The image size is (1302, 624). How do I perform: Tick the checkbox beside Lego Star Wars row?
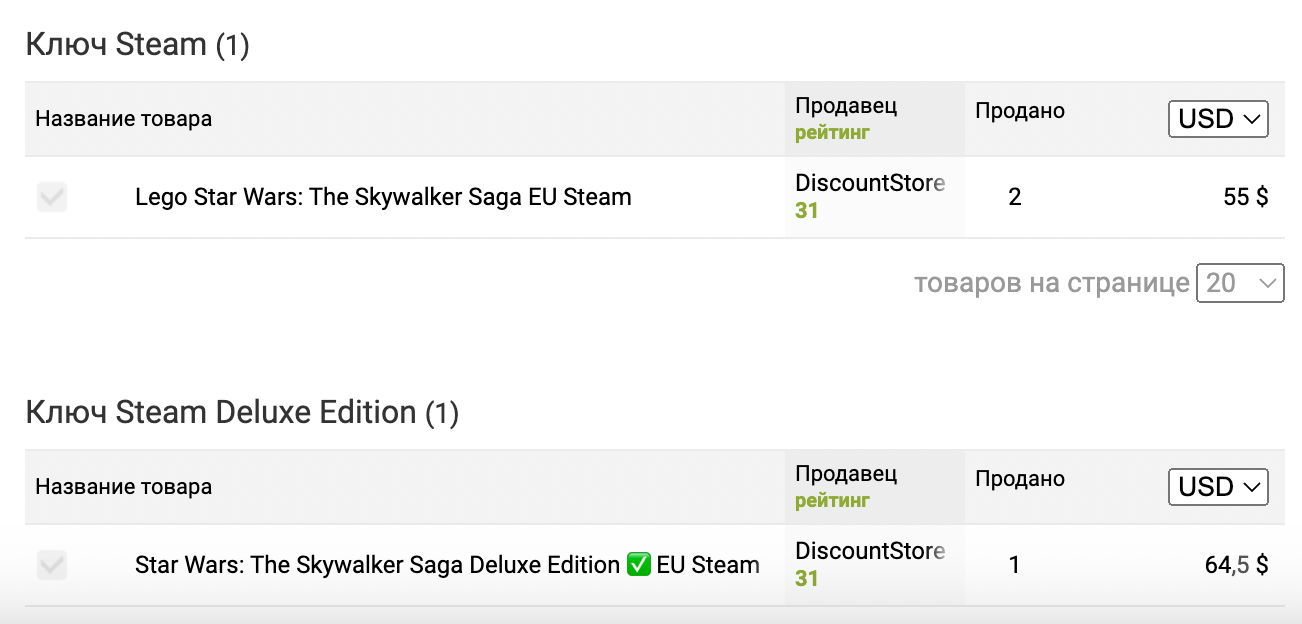[52, 197]
